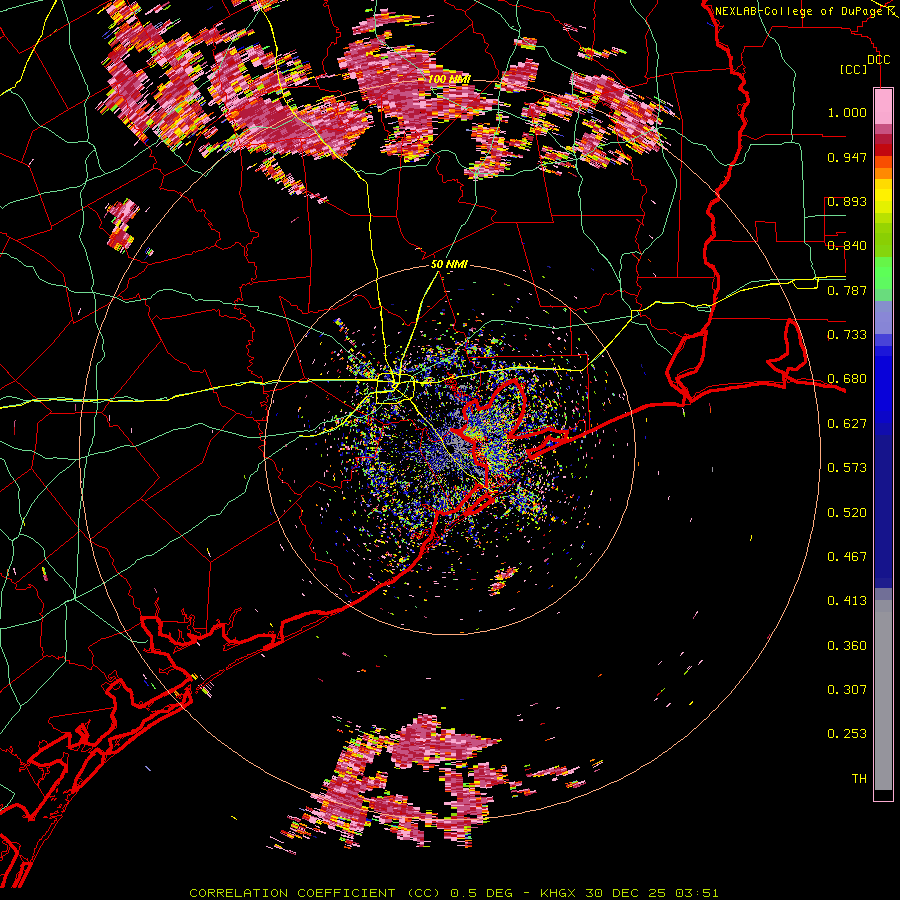The image size is (900, 900).
Task: Click the 0.573 legend value
Action: click(847, 468)
